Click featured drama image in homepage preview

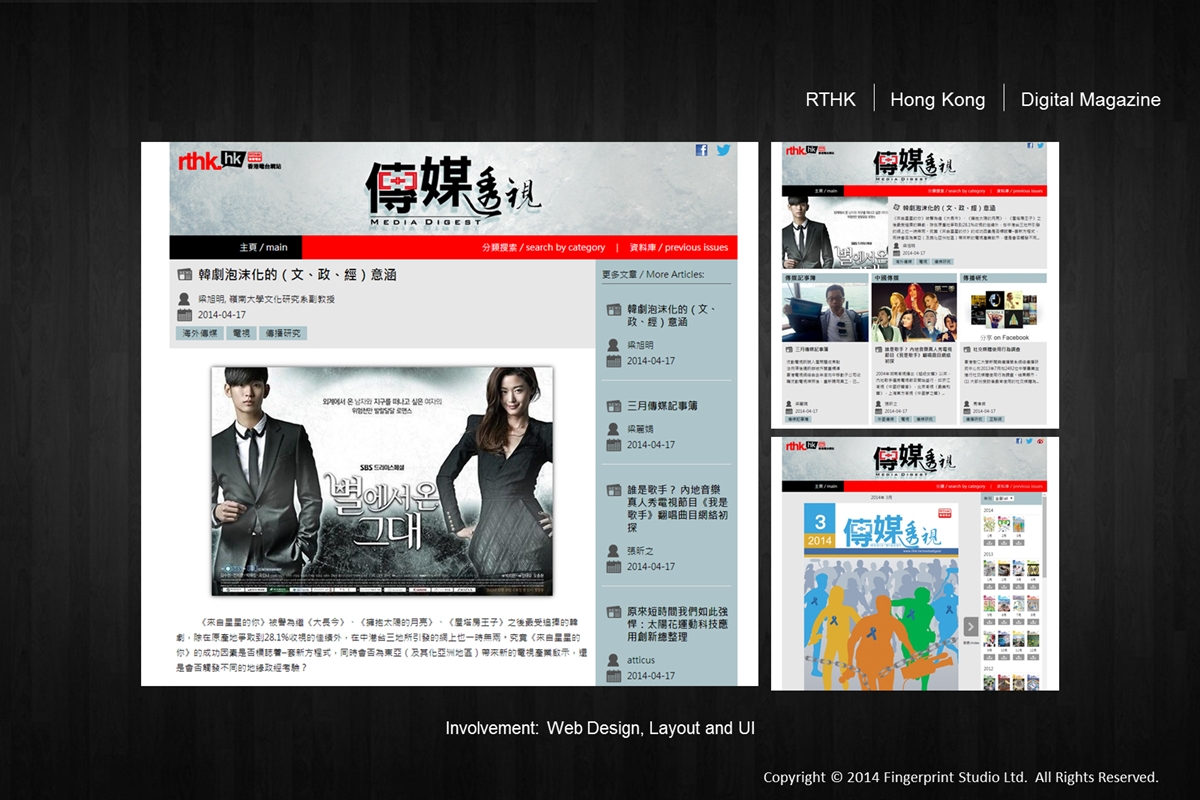tap(835, 232)
